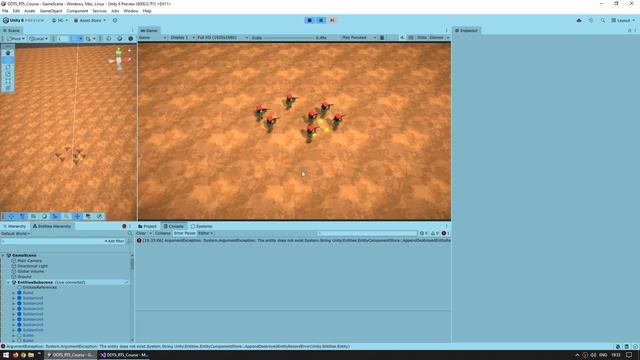Switch to the Game tab
Image resolution: width=640 pixels, height=360 pixels.
pos(149,31)
